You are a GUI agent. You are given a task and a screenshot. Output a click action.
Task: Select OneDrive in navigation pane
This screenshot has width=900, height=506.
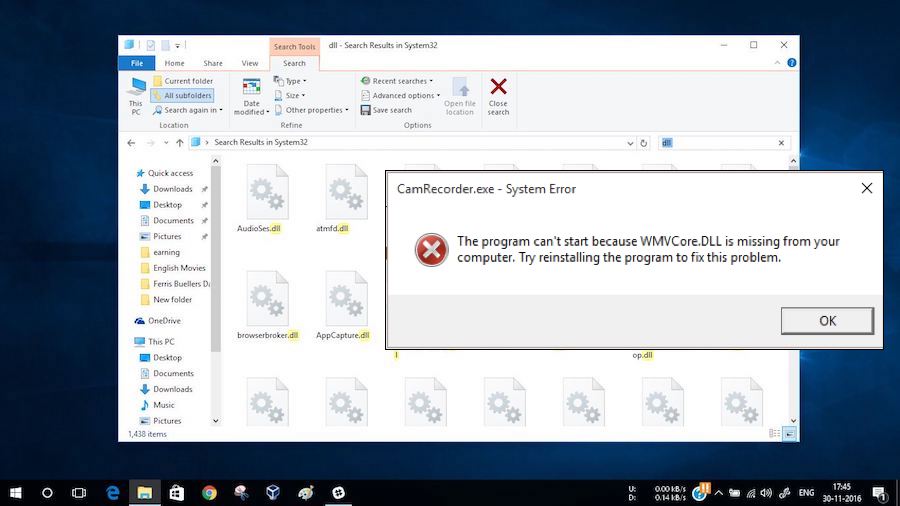coord(158,321)
